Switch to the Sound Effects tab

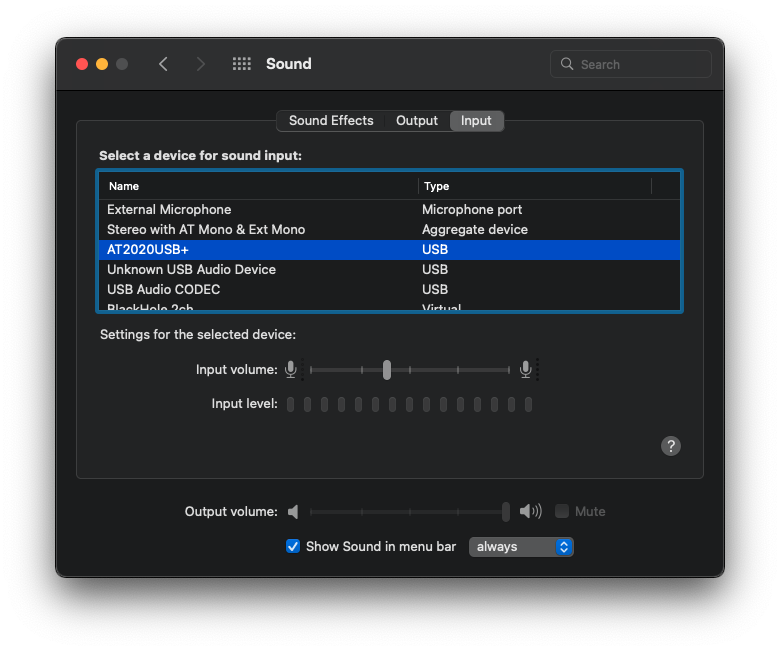point(331,121)
